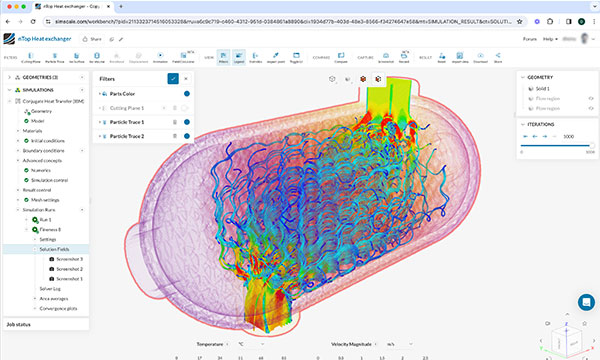Collapse the GEOMETRY panel on the right
Image resolution: width=600 pixels, height=360 pixels.
523,77
